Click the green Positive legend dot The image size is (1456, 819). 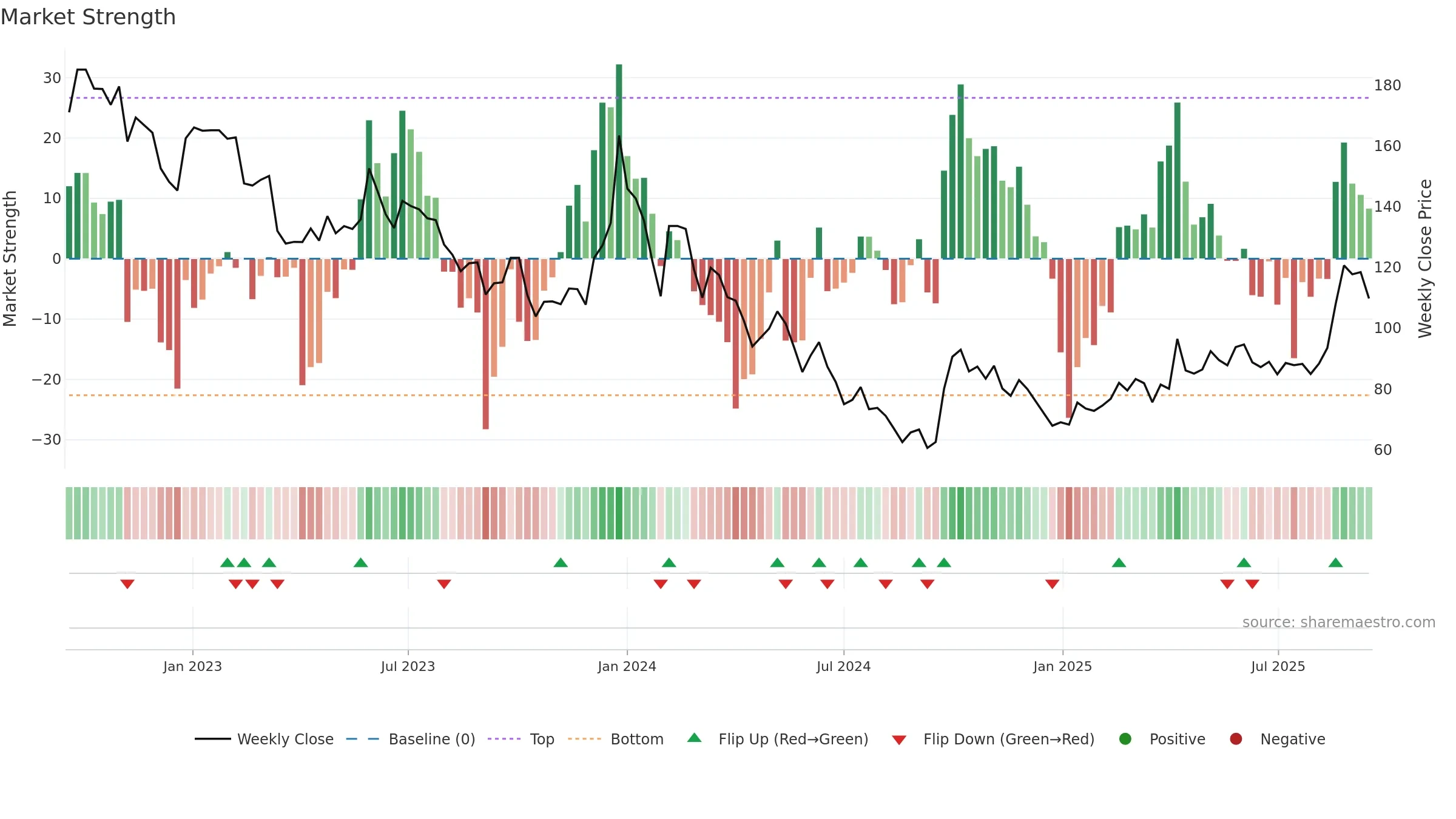pyautogui.click(x=1125, y=739)
